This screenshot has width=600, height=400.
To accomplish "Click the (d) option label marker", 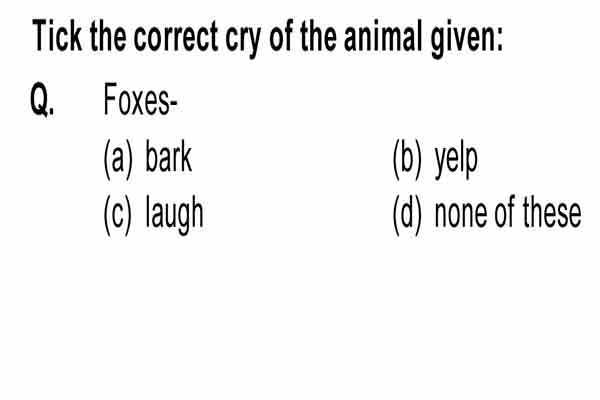I will pos(408,215).
